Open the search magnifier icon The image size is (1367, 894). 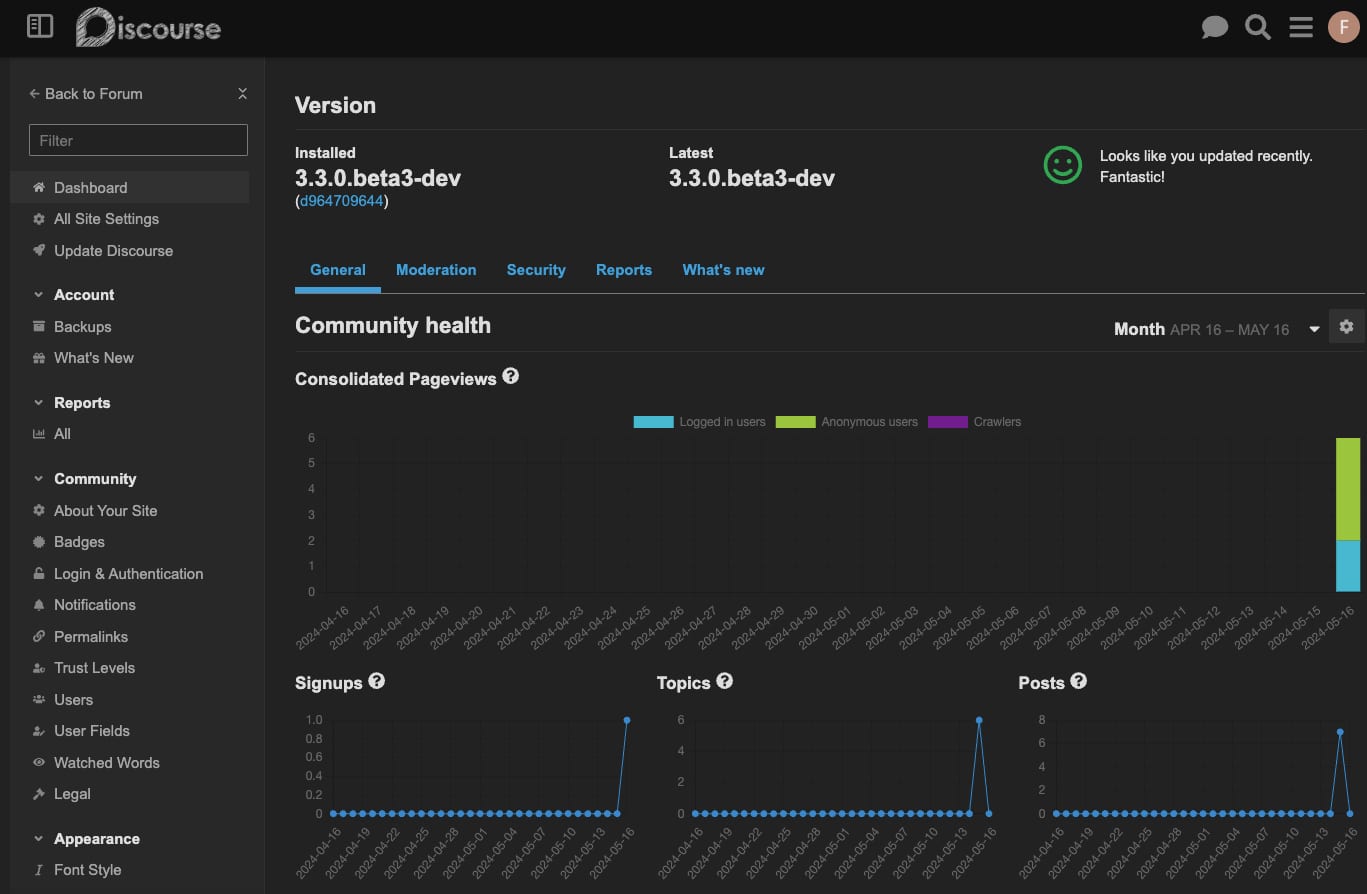pos(1258,27)
